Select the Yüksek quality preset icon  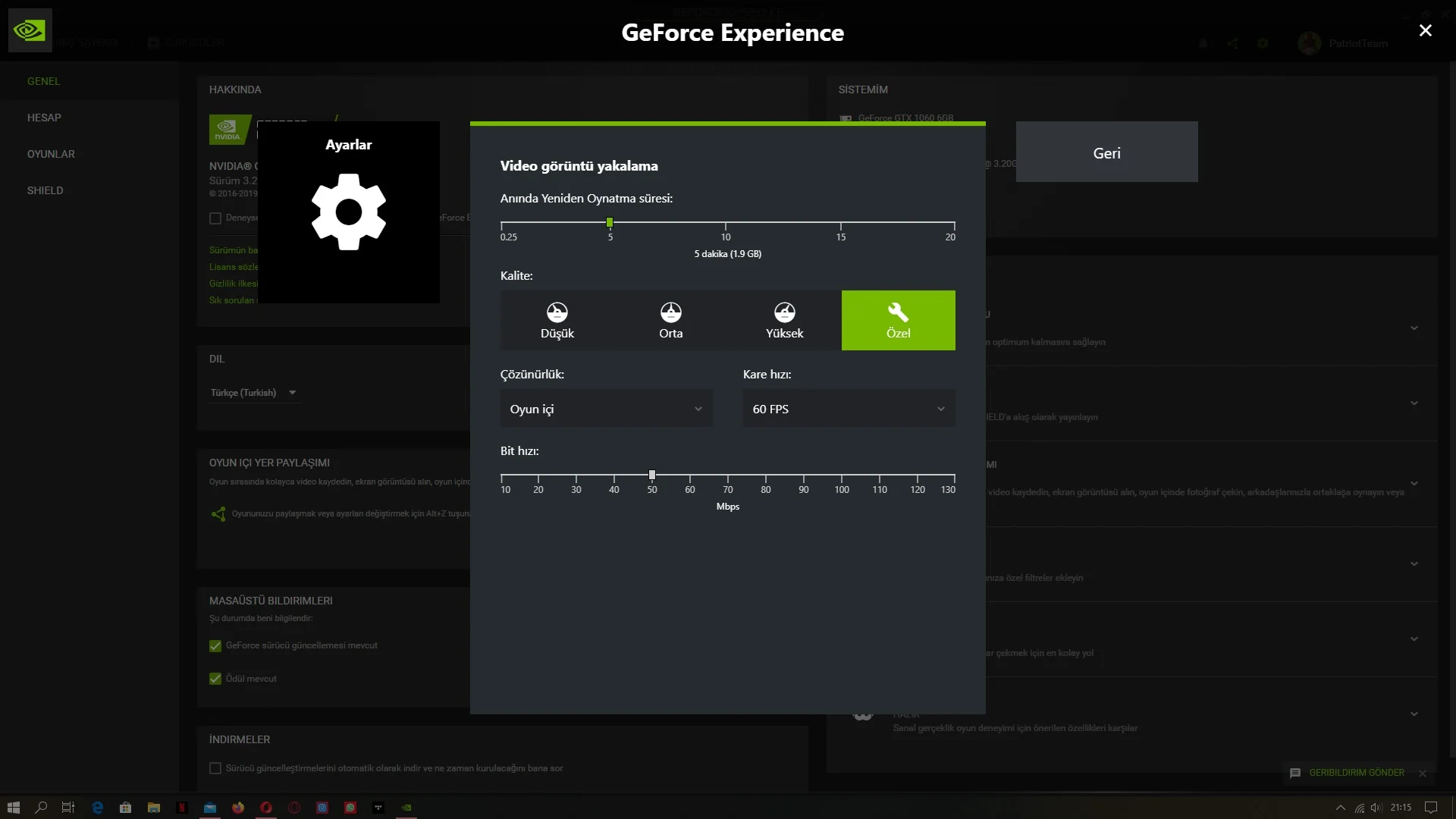pyautogui.click(x=785, y=312)
